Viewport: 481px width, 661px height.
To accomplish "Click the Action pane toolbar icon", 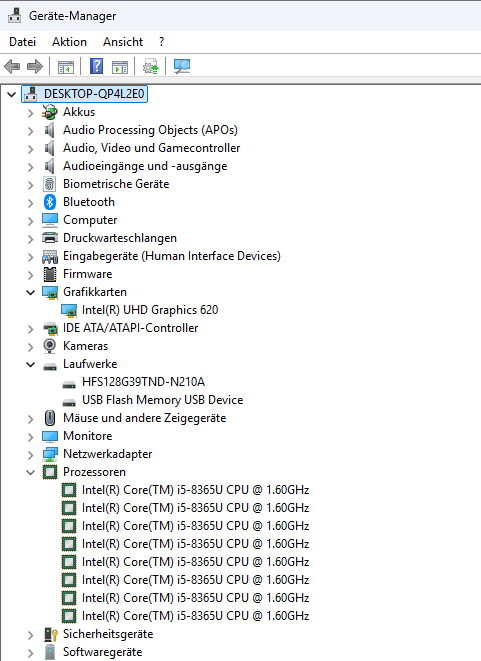I will pos(120,67).
